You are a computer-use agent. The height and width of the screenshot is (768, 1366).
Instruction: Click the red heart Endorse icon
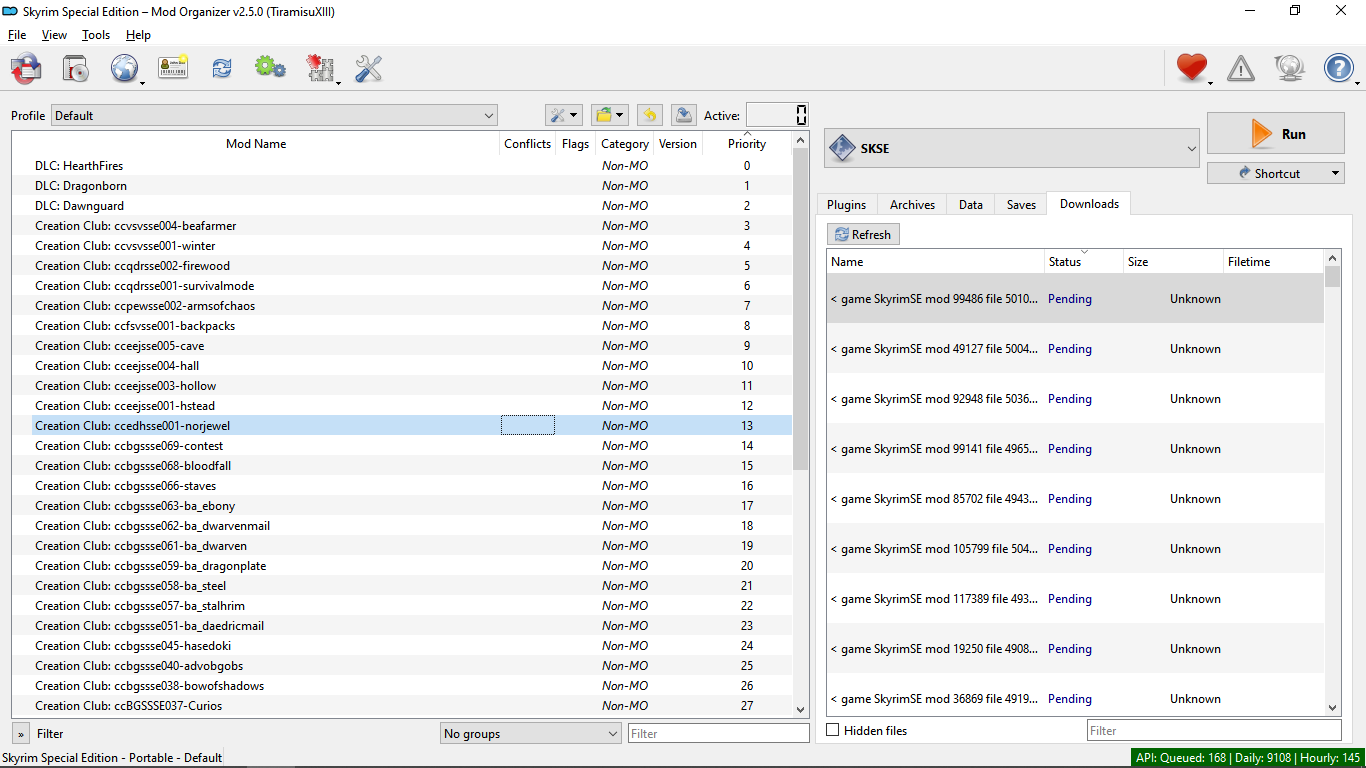1191,68
